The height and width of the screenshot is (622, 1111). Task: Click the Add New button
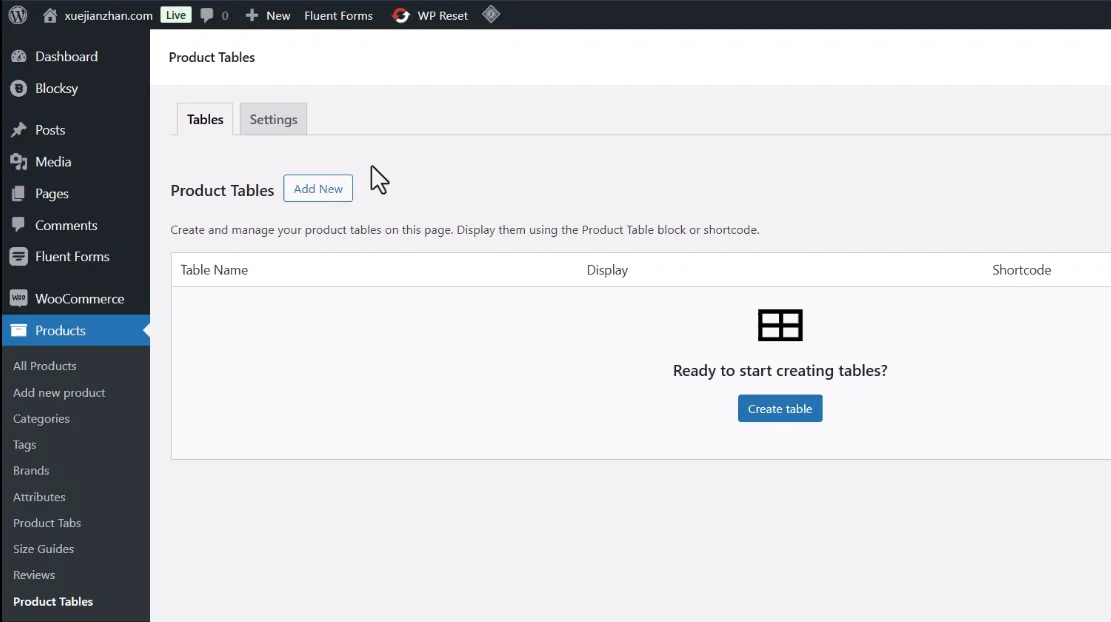click(x=318, y=188)
